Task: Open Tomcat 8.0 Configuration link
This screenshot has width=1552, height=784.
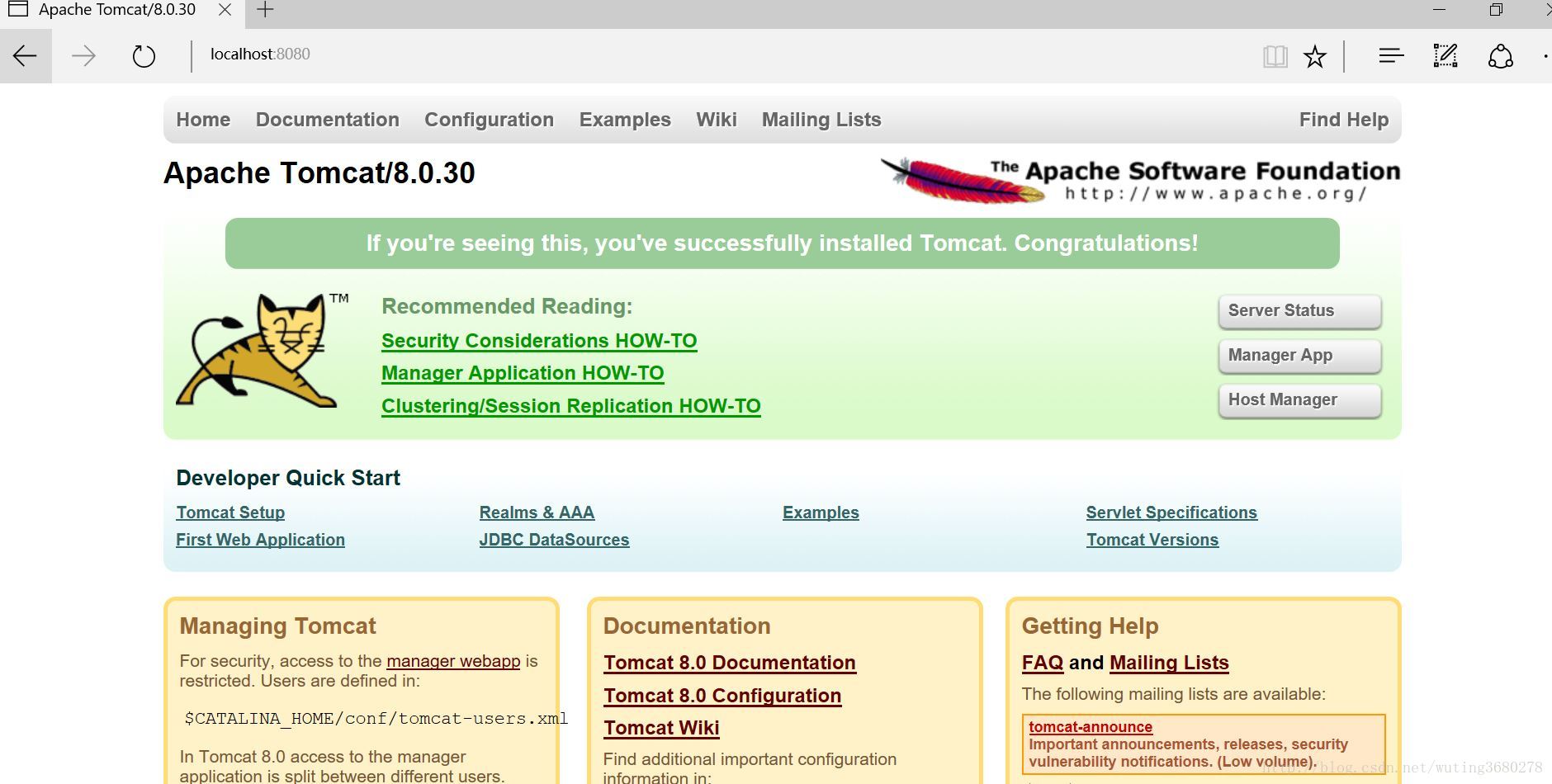Action: click(x=722, y=696)
